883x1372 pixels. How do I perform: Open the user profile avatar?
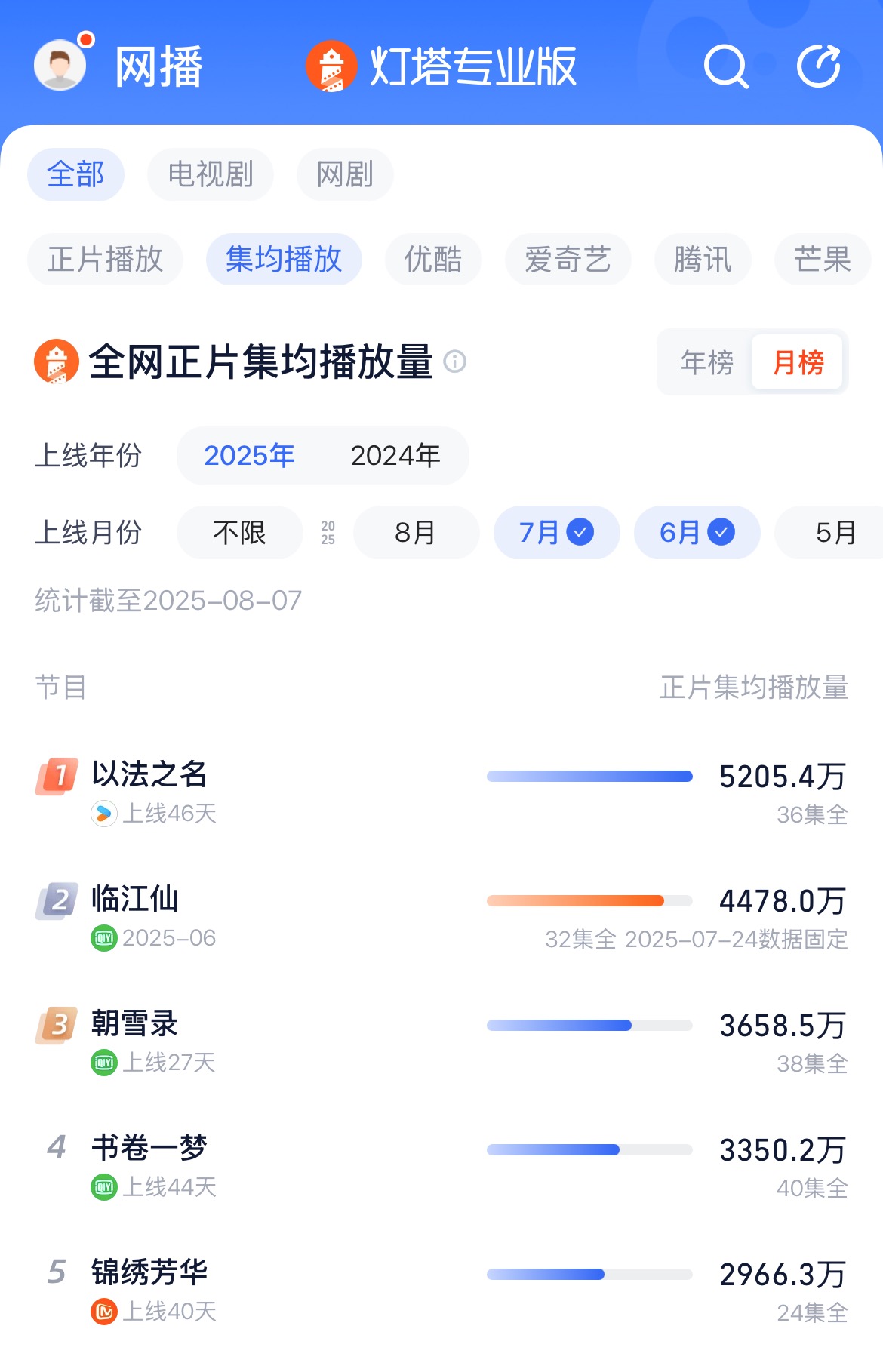(x=60, y=65)
